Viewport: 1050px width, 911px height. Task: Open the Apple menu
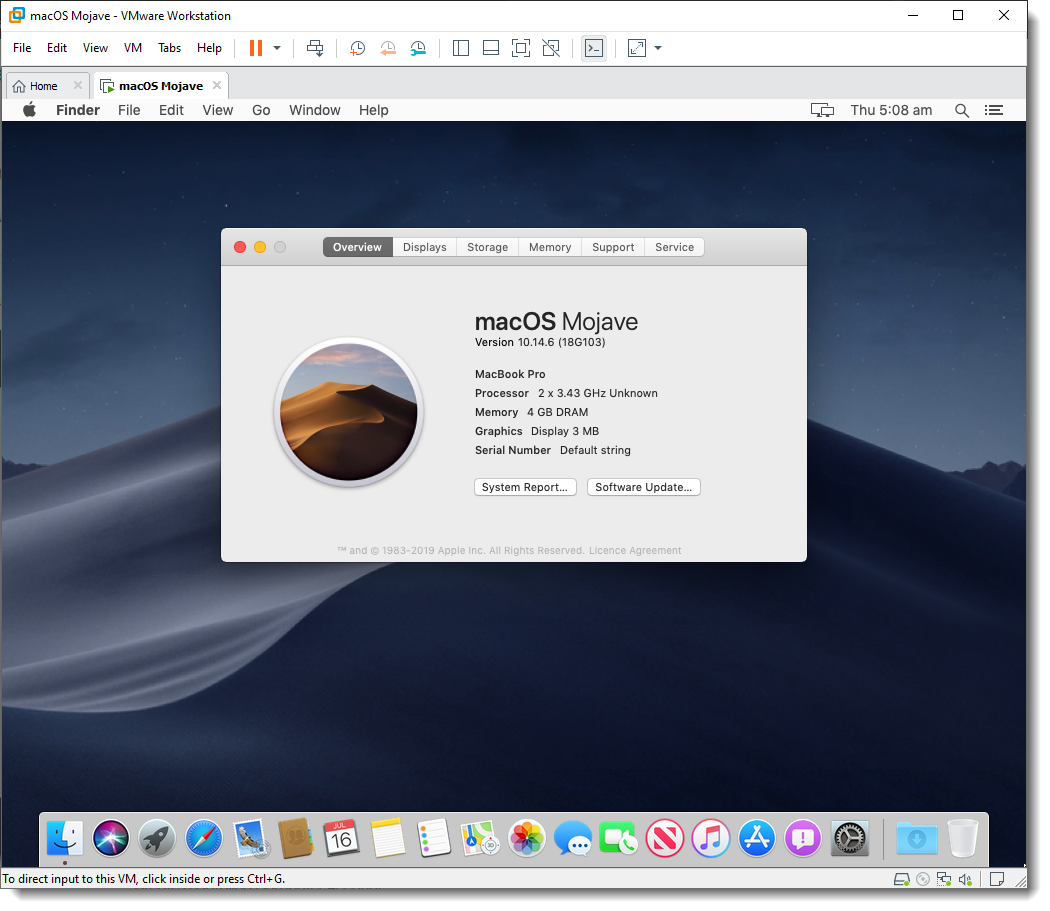[29, 110]
